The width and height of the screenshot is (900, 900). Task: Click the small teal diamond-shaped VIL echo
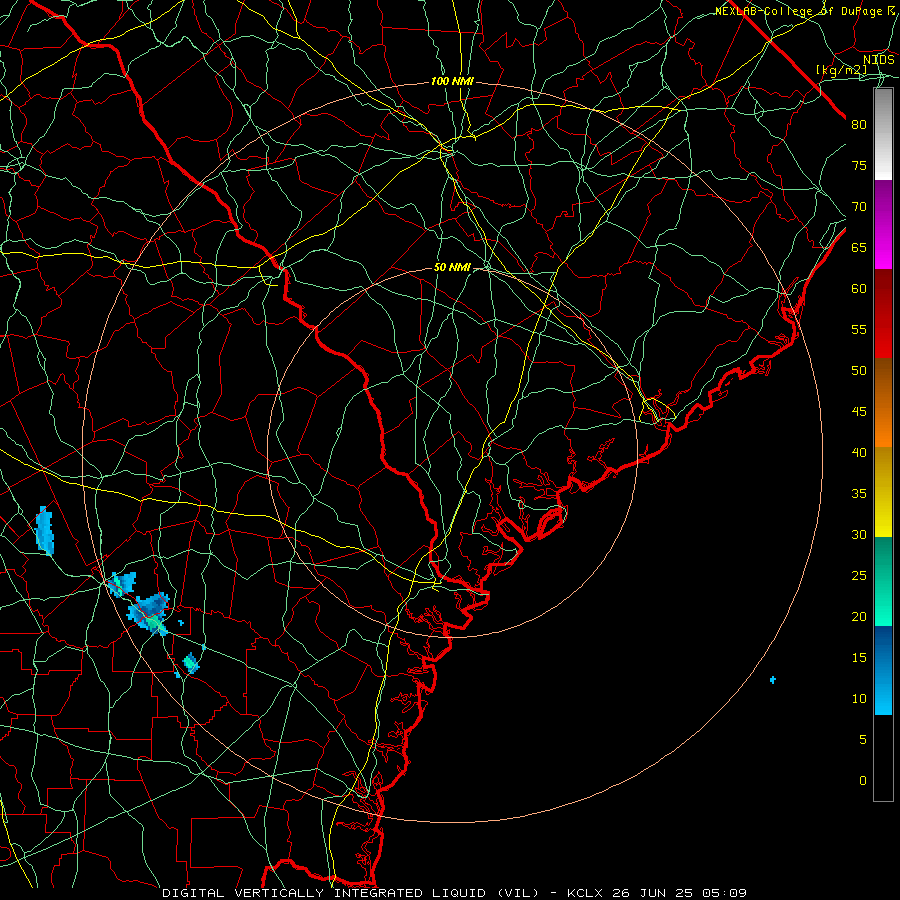tap(191, 664)
